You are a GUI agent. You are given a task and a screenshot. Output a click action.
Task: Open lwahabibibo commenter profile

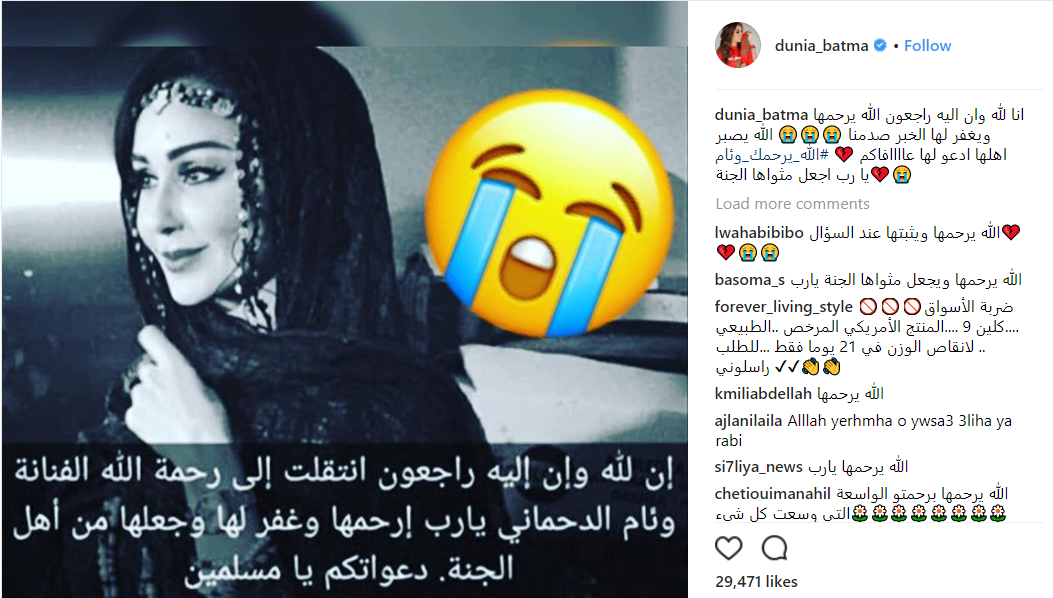[759, 232]
